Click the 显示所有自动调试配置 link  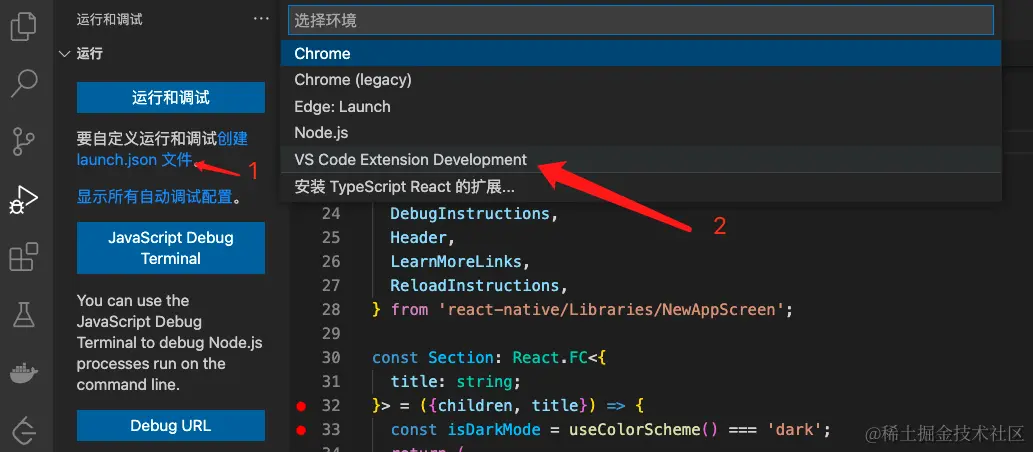[x=155, y=196]
